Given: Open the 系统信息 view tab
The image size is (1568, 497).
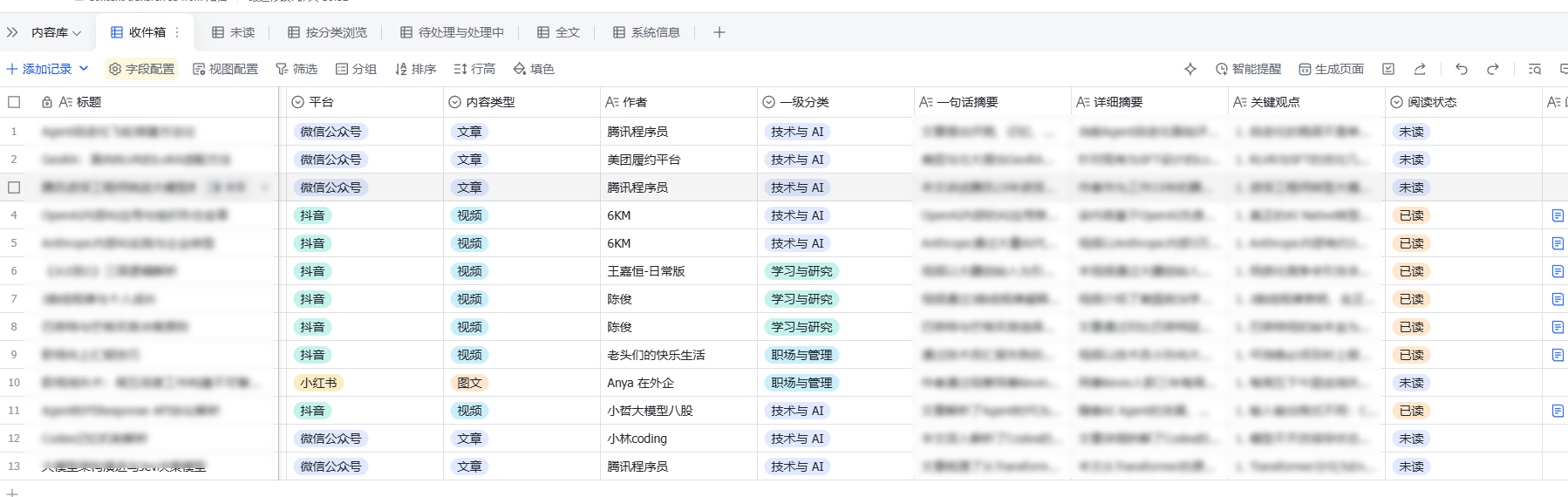Looking at the screenshot, I should pyautogui.click(x=646, y=32).
